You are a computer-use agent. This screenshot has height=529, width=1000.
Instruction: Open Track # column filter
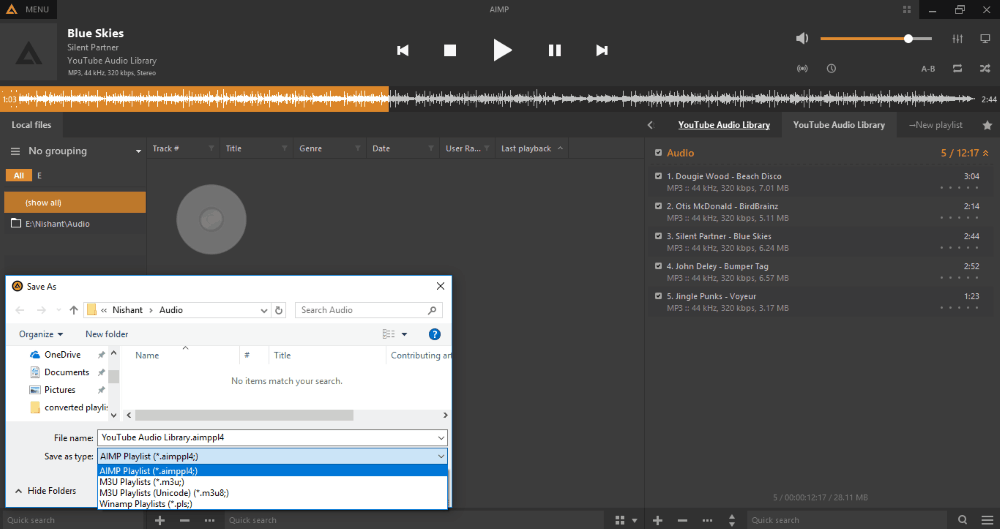[211, 149]
